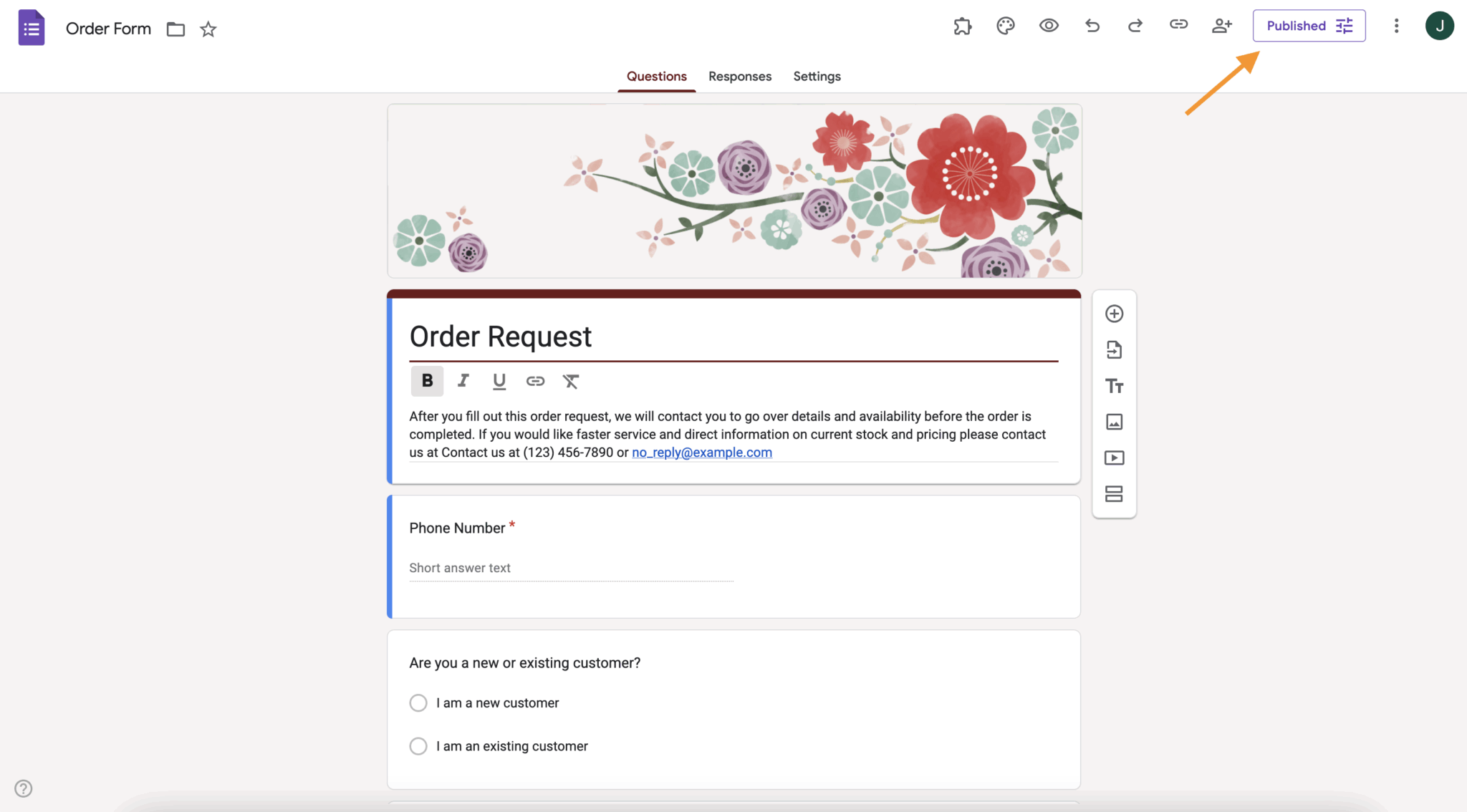
Task: Open the theme customization palette
Action: point(1005,26)
